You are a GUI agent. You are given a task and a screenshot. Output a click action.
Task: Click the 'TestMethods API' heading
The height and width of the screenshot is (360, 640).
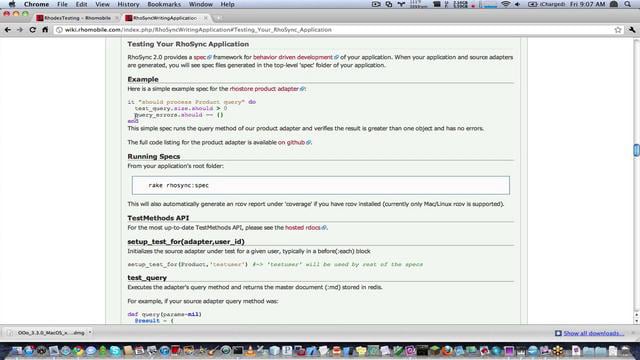(x=158, y=218)
